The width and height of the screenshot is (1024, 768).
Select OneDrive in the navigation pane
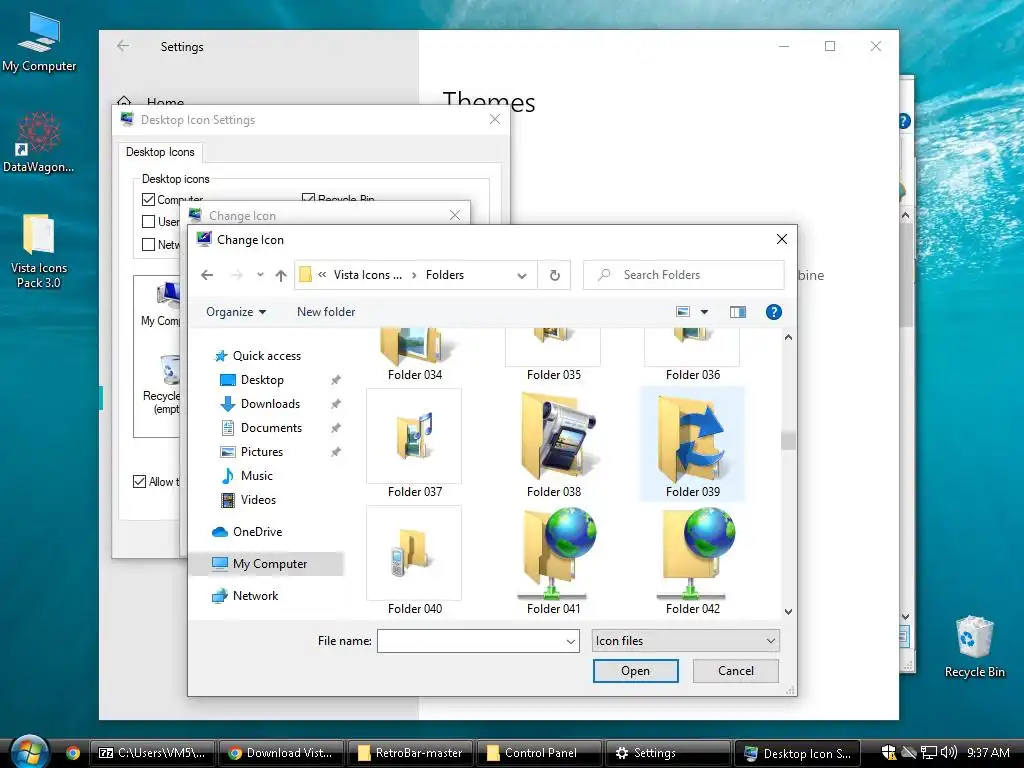pos(247,532)
